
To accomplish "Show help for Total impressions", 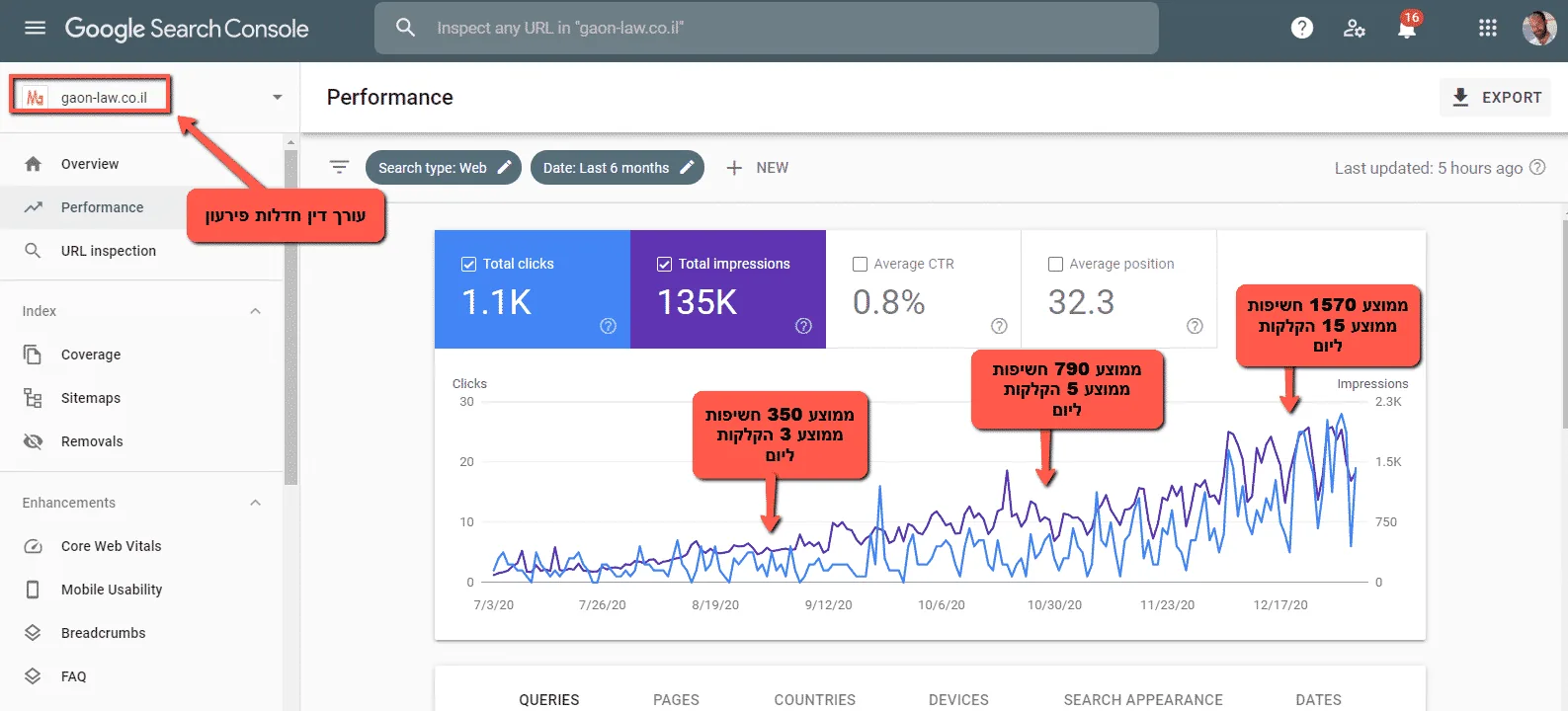I will 803,326.
